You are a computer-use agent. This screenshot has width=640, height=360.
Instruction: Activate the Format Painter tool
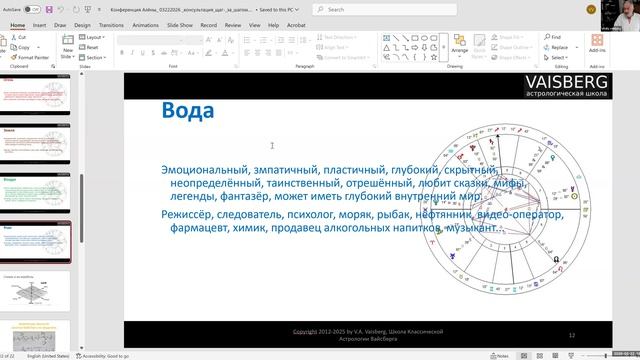pos(30,58)
